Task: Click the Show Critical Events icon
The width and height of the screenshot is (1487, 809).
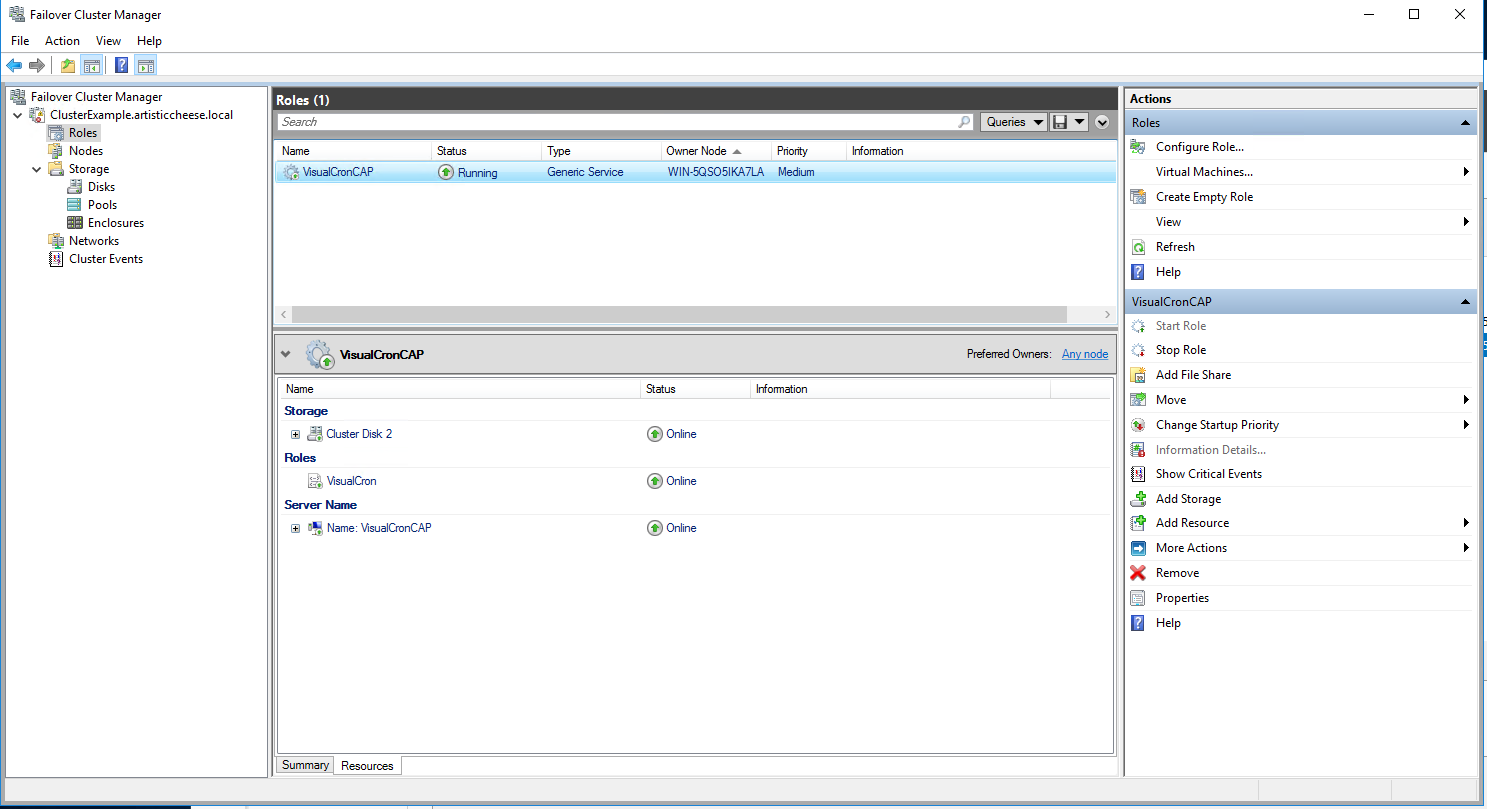Action: tap(1138, 474)
